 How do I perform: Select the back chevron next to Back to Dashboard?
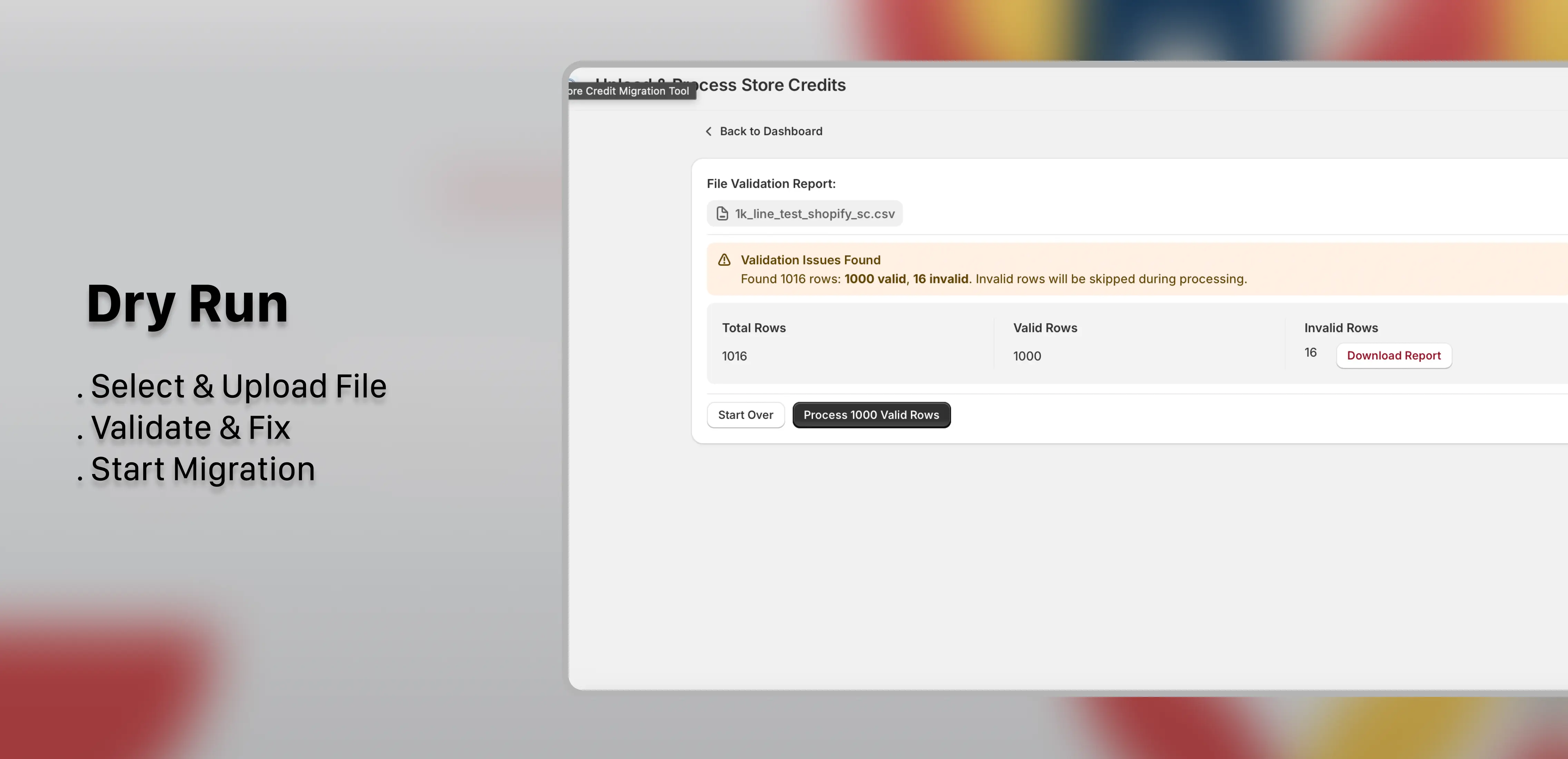(708, 131)
